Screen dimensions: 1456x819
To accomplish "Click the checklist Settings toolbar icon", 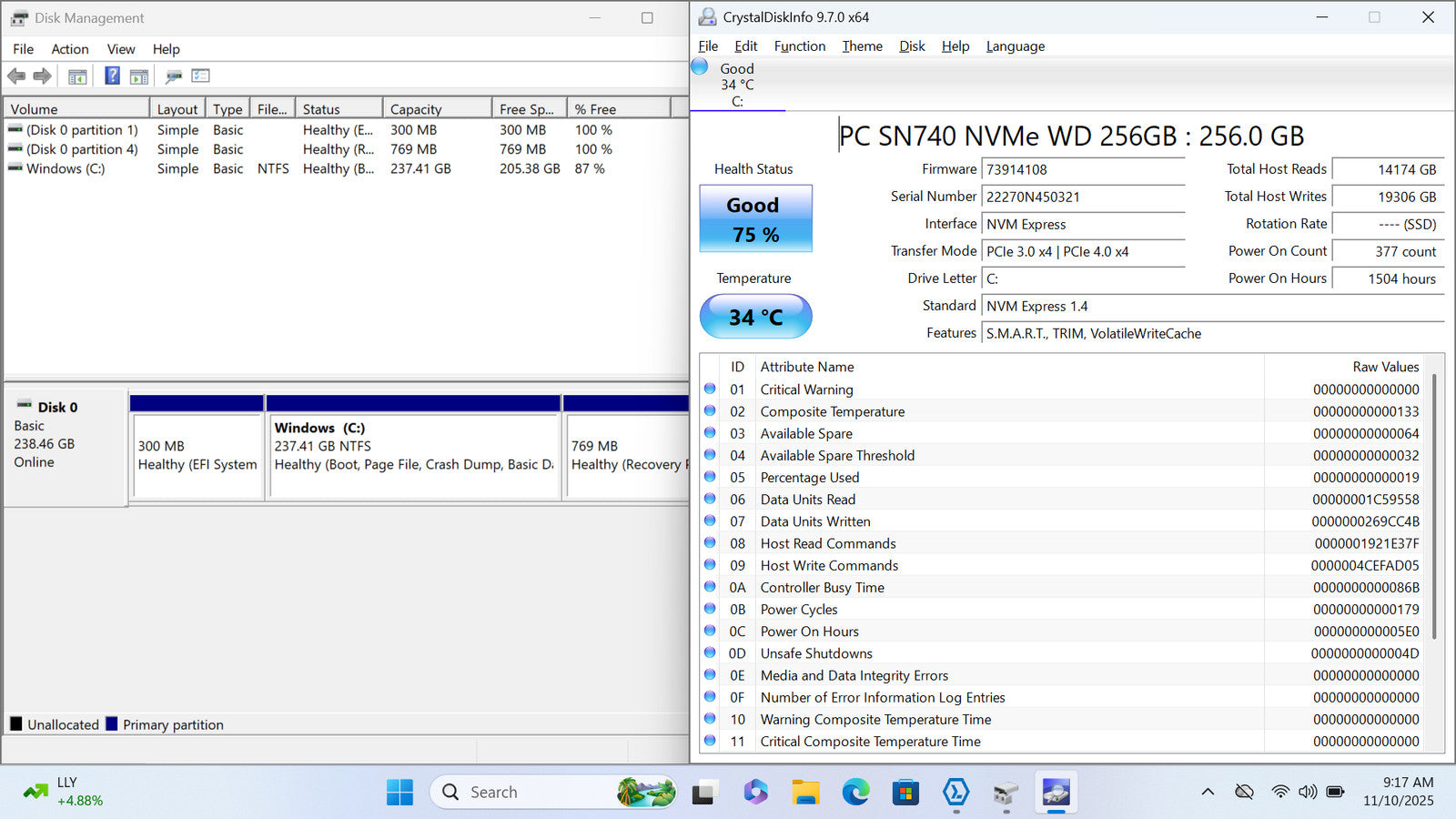I will 200,76.
